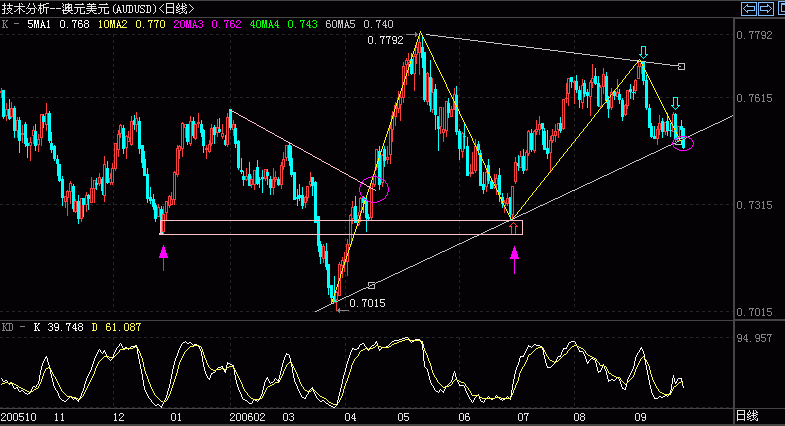Select the 10MA2 0.770 moving average label

[x=132, y=24]
